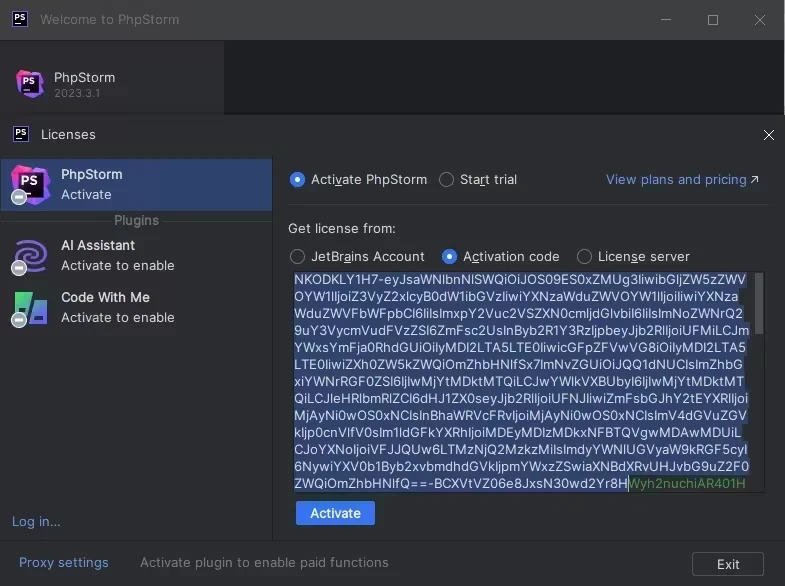Open the View plans and pricing link
The image size is (785, 586).
681,180
